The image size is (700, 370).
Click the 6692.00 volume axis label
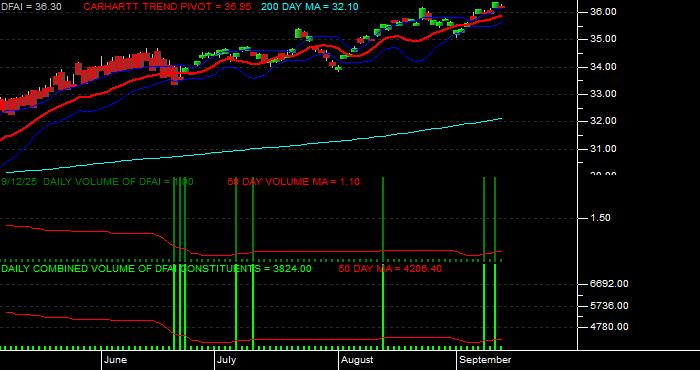pos(609,284)
